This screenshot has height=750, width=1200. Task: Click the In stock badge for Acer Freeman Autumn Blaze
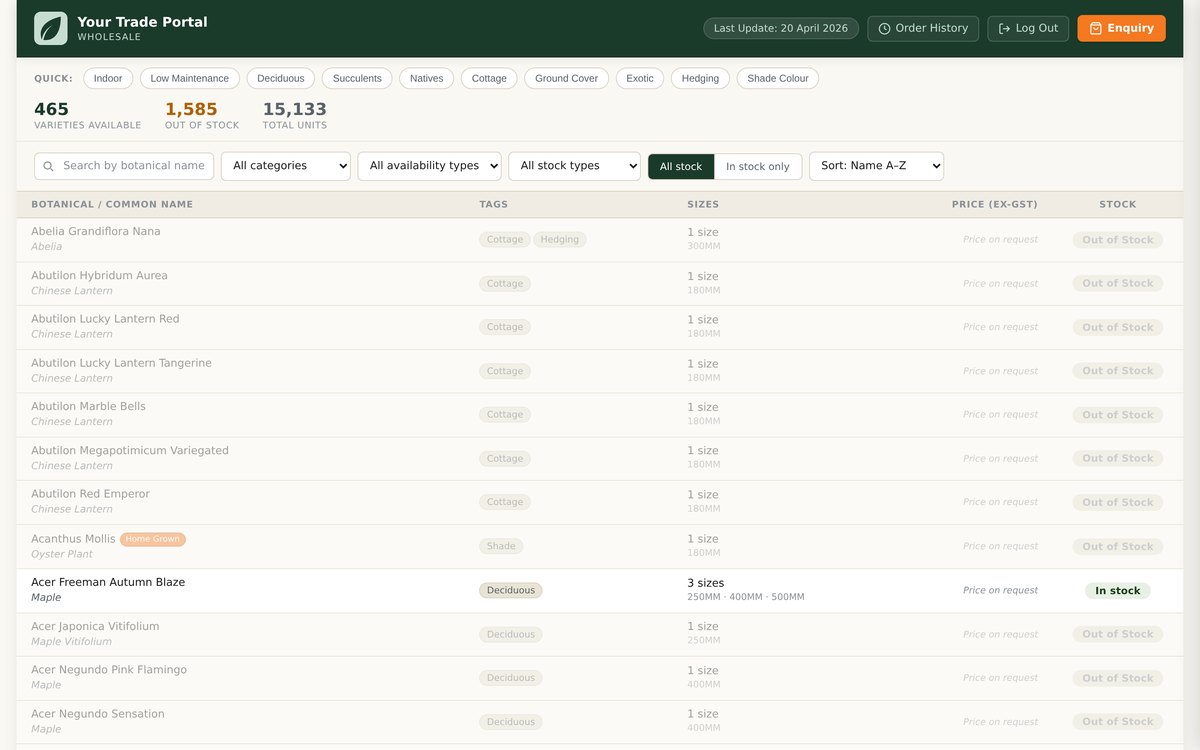tap(1117, 590)
